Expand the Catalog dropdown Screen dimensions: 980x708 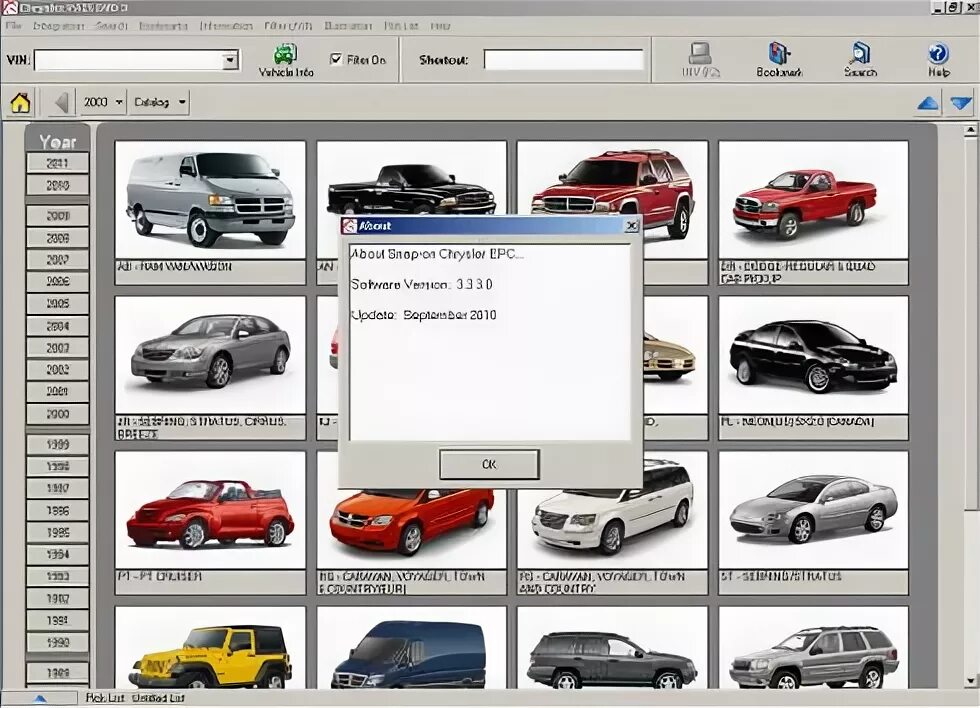pyautogui.click(x=182, y=102)
